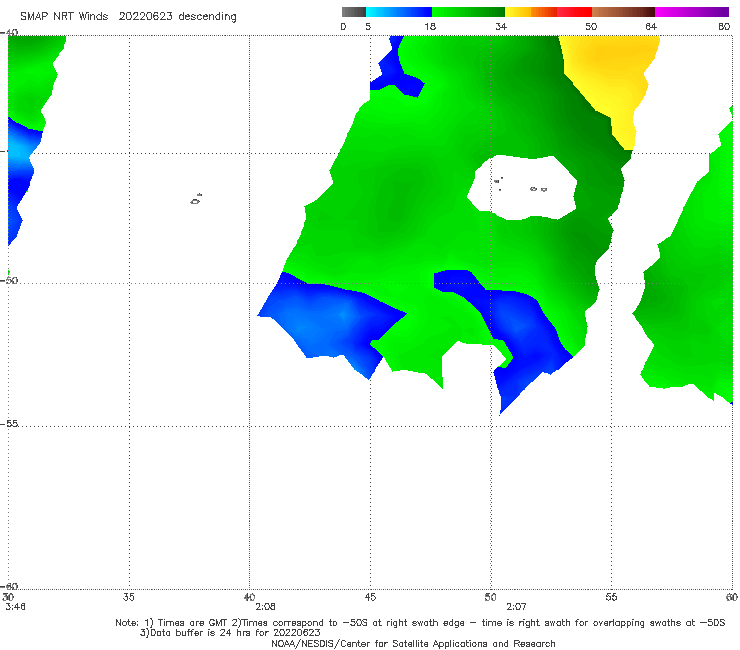This screenshot has height=650, width=740.
Task: Click the date '20220623' in the title
Action: 145,16
